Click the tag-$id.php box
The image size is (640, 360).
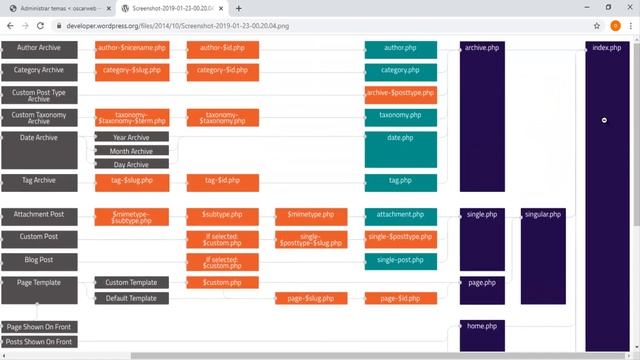point(223,183)
